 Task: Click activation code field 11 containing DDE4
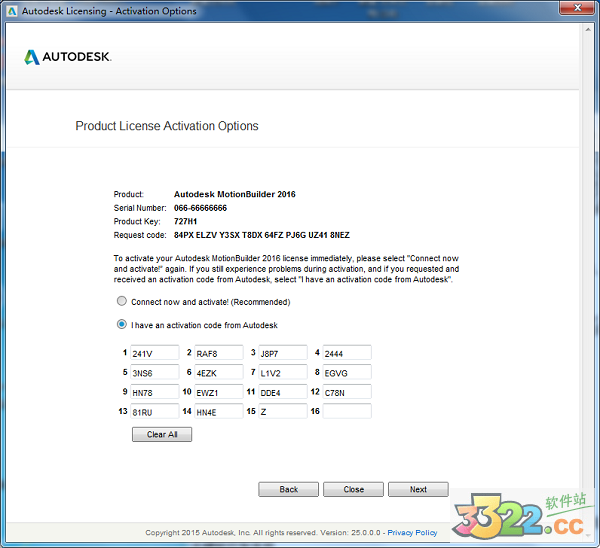(x=283, y=392)
